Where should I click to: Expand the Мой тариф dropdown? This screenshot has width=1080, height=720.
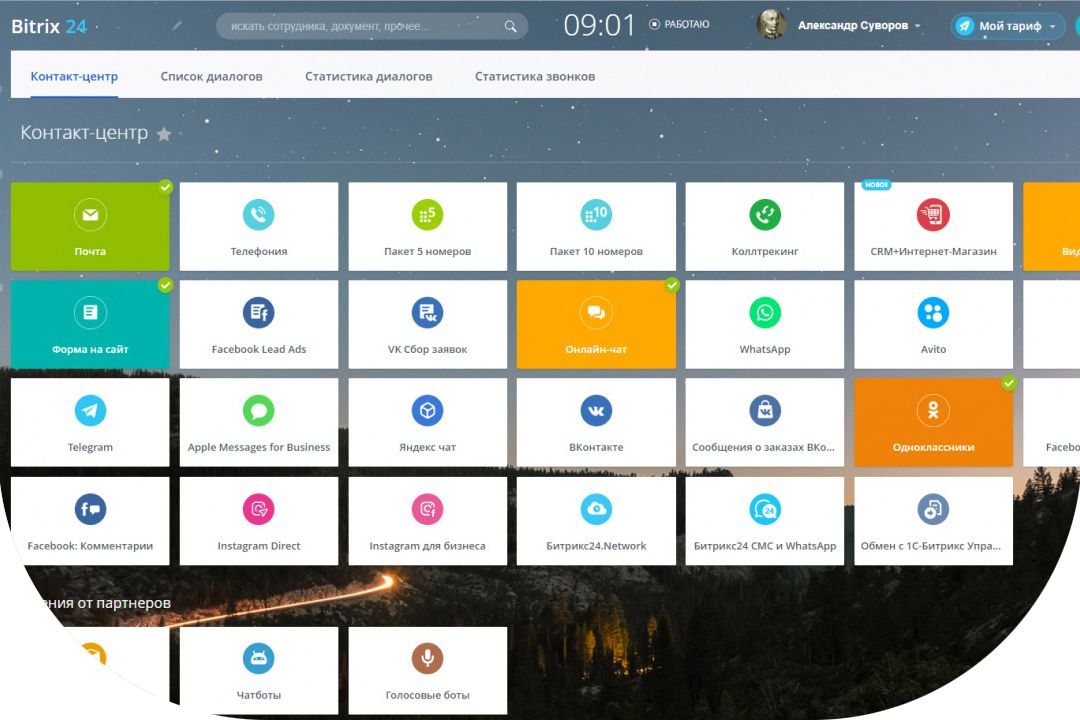(1008, 26)
